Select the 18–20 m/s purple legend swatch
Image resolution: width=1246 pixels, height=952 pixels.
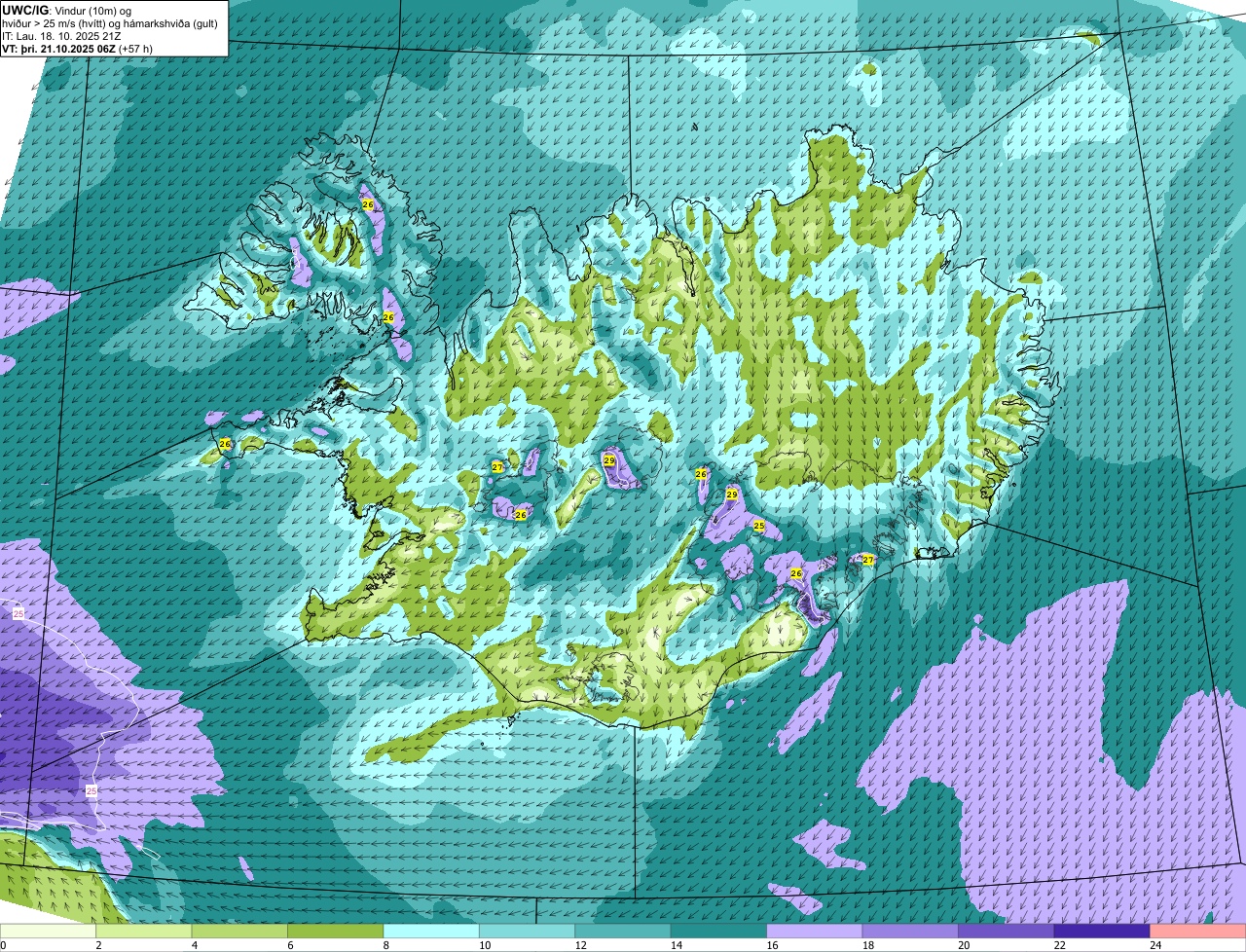click(x=910, y=931)
